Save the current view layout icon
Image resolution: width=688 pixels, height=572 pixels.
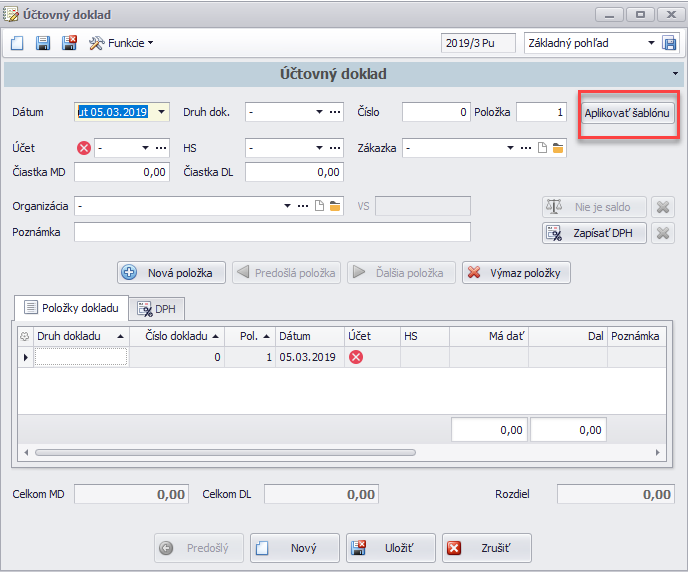point(670,43)
